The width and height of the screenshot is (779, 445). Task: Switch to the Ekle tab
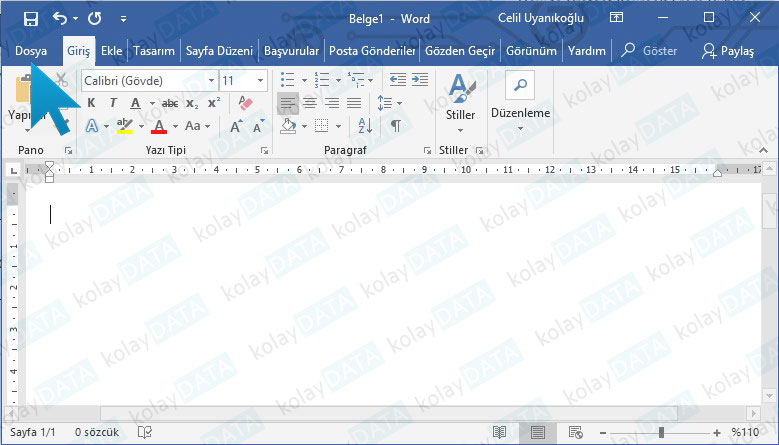pyautogui.click(x=111, y=51)
